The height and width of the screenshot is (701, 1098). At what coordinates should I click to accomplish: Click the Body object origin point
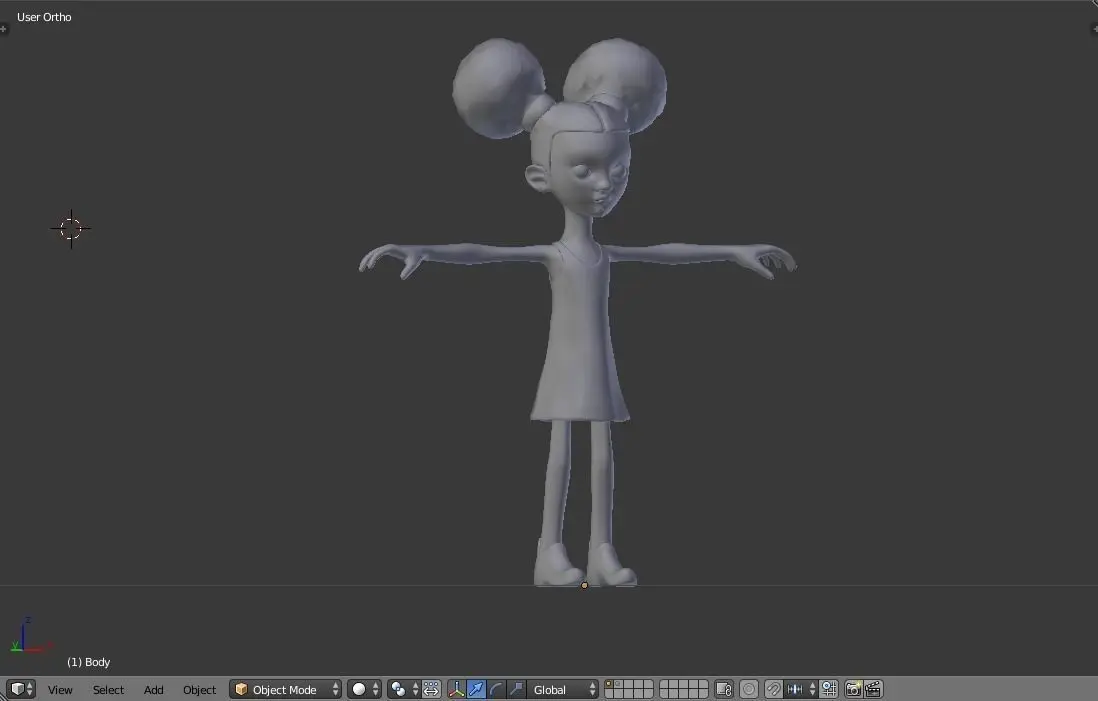point(585,585)
